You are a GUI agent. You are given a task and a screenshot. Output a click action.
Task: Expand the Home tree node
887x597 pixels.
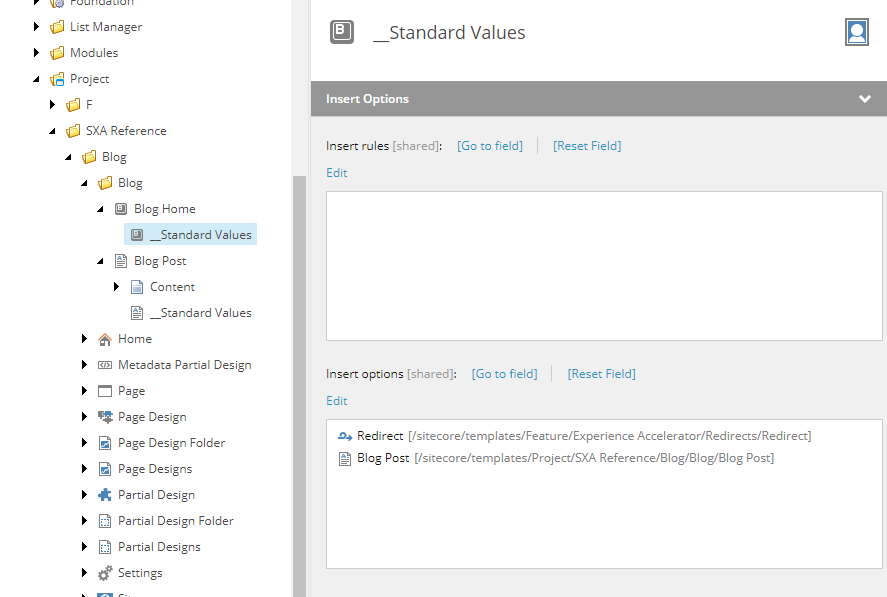pos(84,339)
